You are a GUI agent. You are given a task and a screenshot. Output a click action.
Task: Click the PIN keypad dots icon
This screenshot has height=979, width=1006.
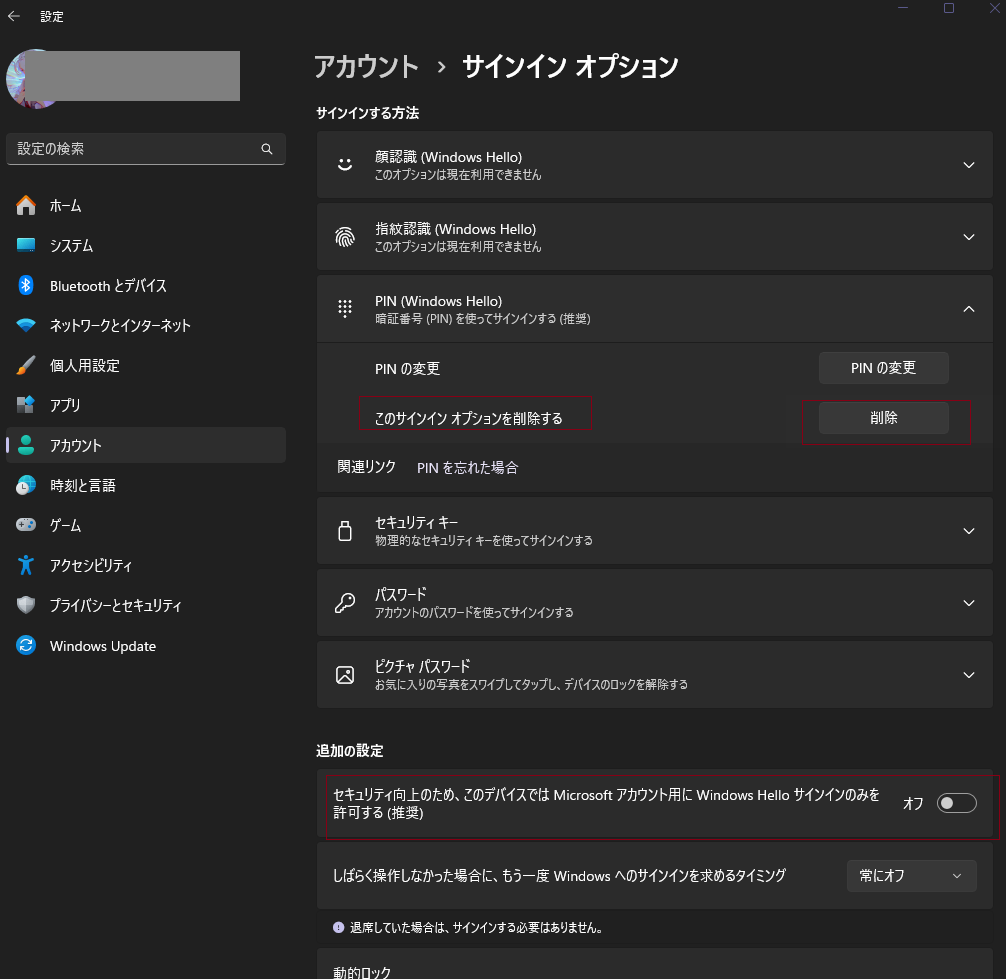(345, 309)
